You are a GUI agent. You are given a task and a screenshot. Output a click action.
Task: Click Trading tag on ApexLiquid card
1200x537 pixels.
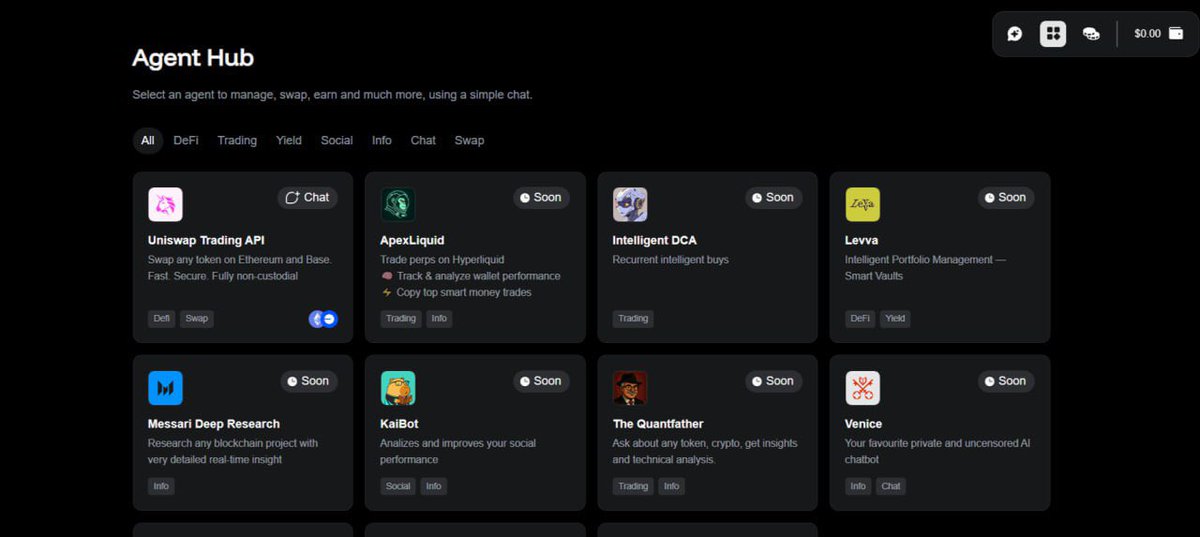[x=401, y=319]
